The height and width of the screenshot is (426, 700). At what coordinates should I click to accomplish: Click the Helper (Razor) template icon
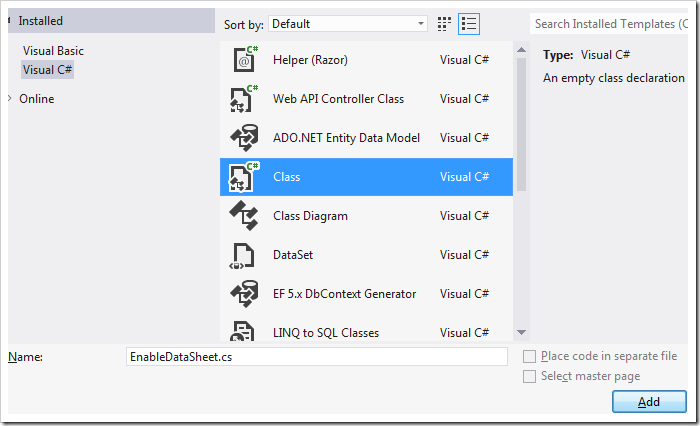click(245, 59)
